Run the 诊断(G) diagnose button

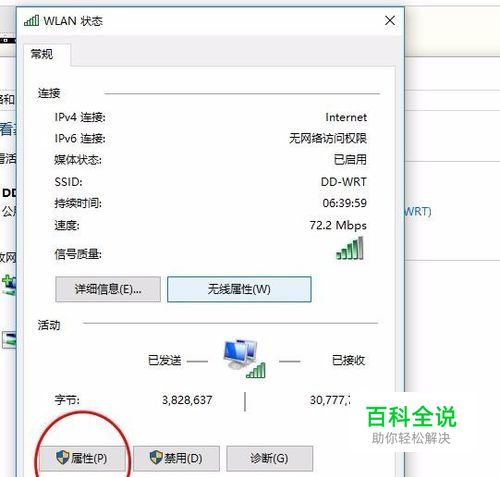click(269, 458)
